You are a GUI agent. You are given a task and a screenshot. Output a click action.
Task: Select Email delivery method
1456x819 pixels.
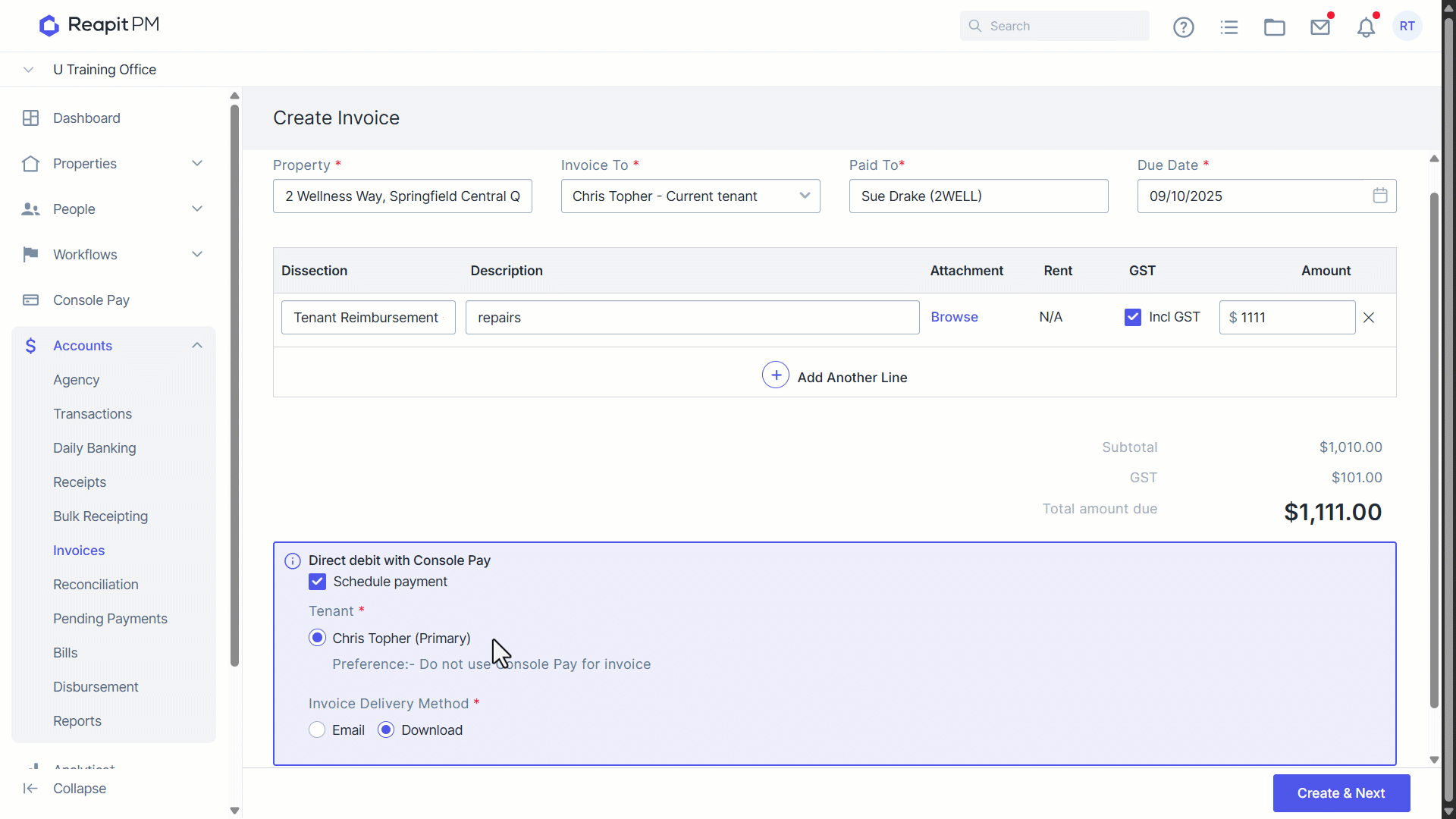click(318, 730)
